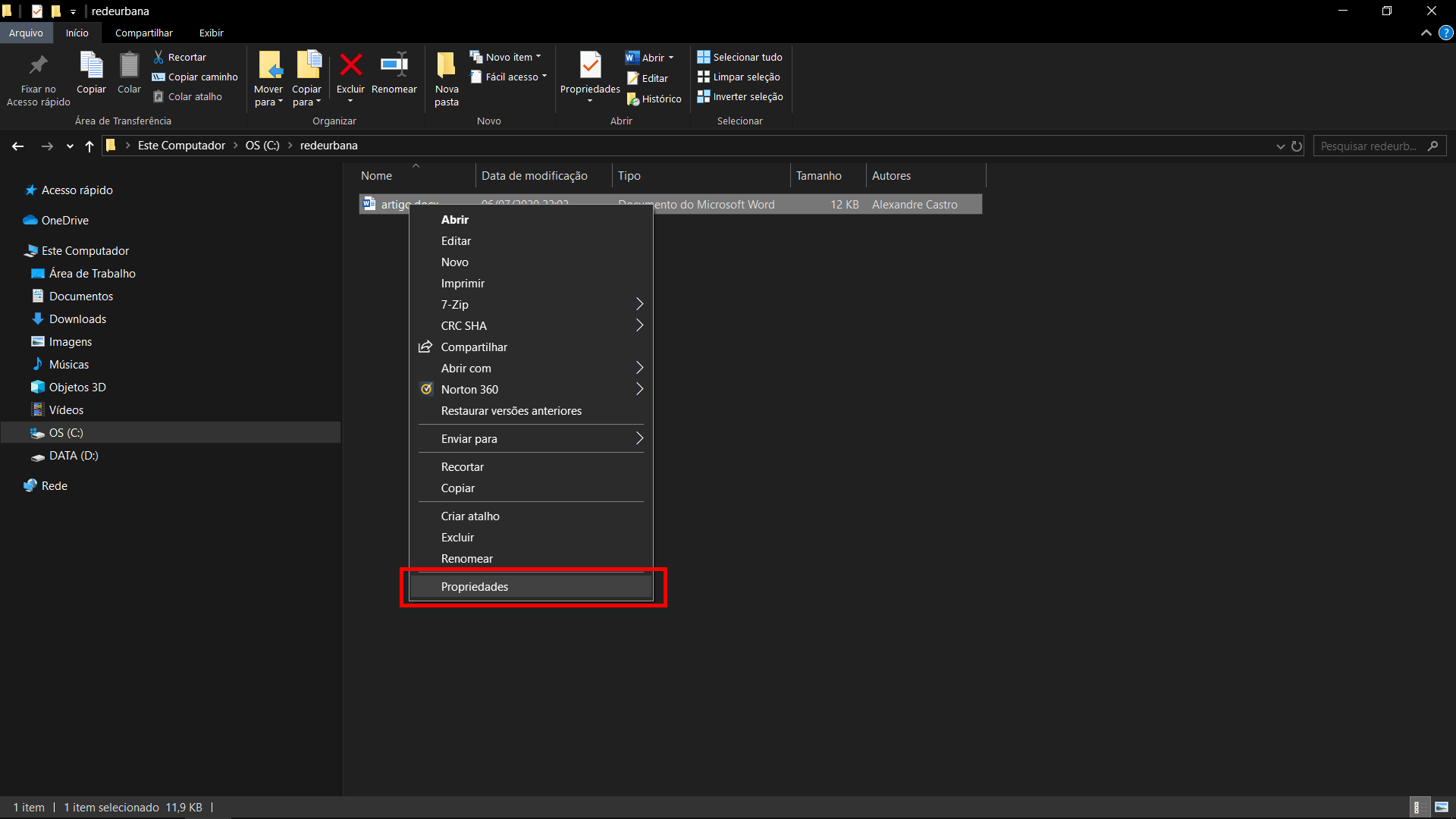Viewport: 1456px width, 819px height.
Task: Switch to the Exibir tab
Action: (x=211, y=33)
